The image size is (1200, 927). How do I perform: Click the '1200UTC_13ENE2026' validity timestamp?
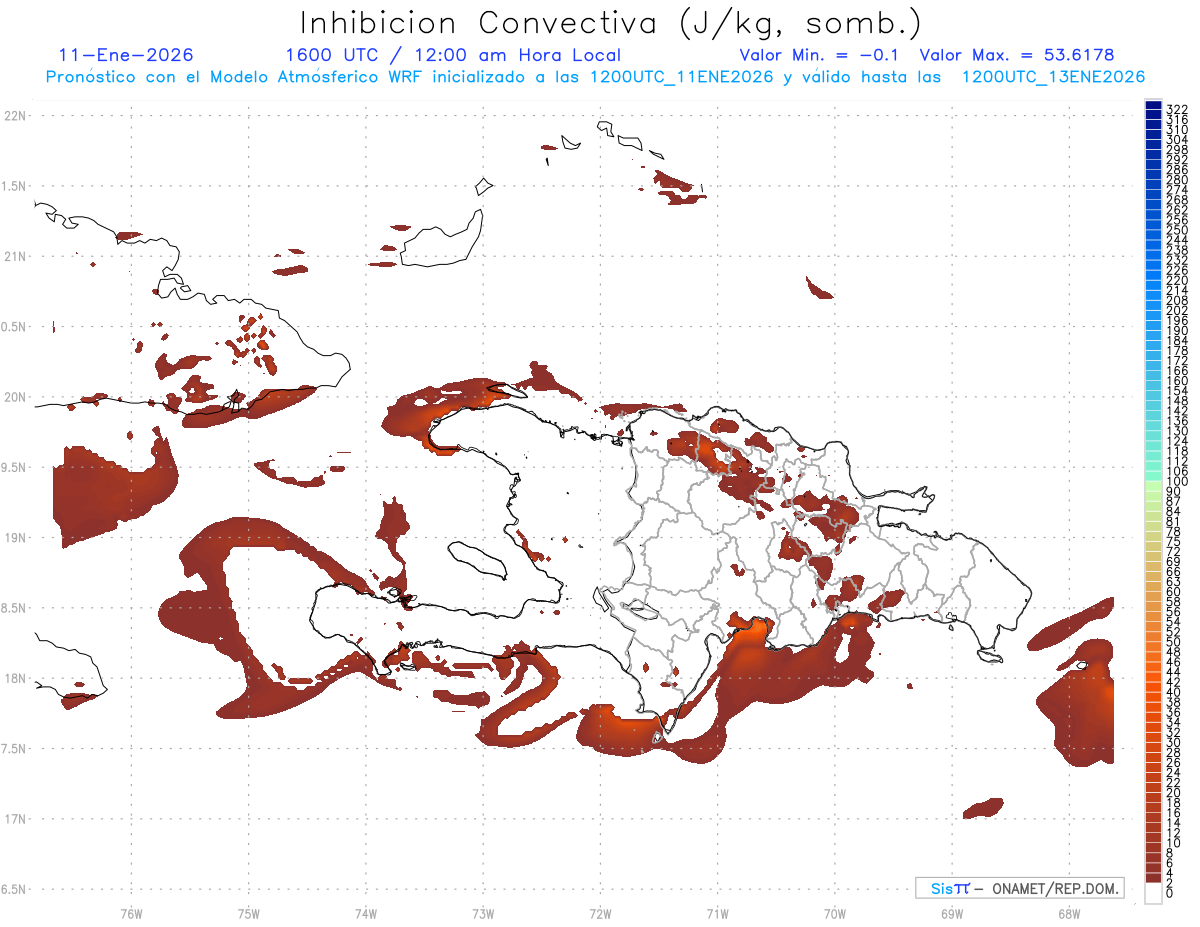pyautogui.click(x=1053, y=77)
